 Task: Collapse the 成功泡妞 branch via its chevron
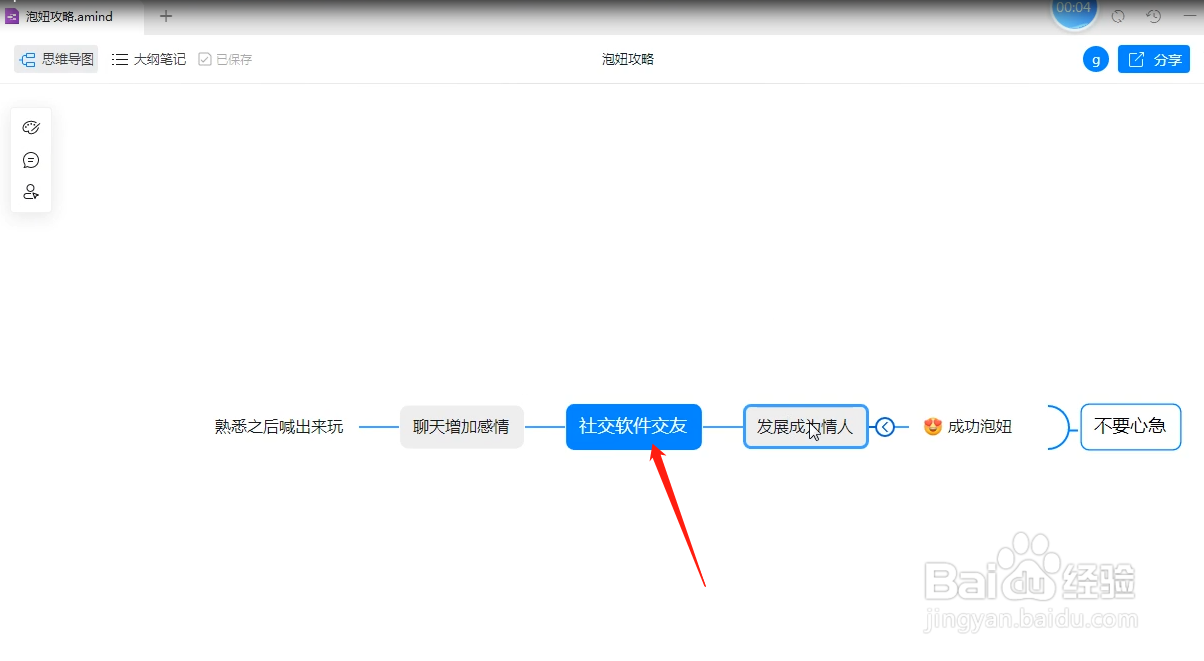point(884,426)
